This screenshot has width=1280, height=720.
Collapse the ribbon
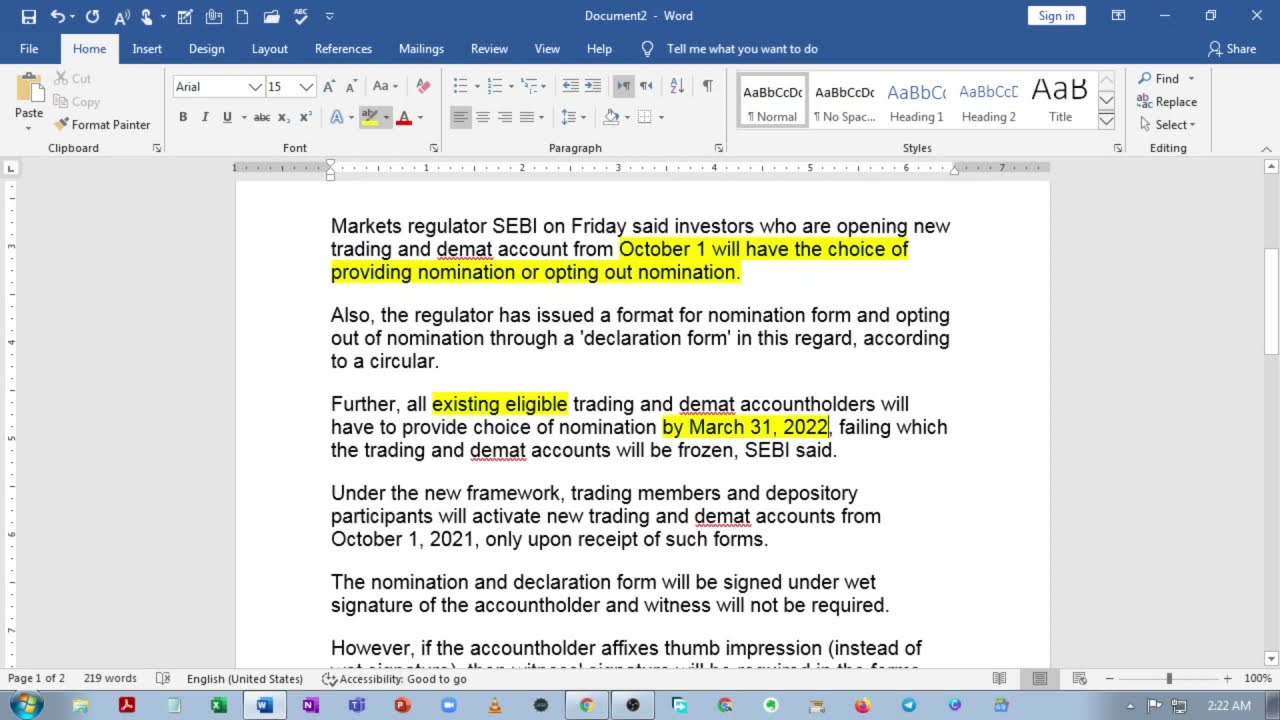(x=1266, y=148)
